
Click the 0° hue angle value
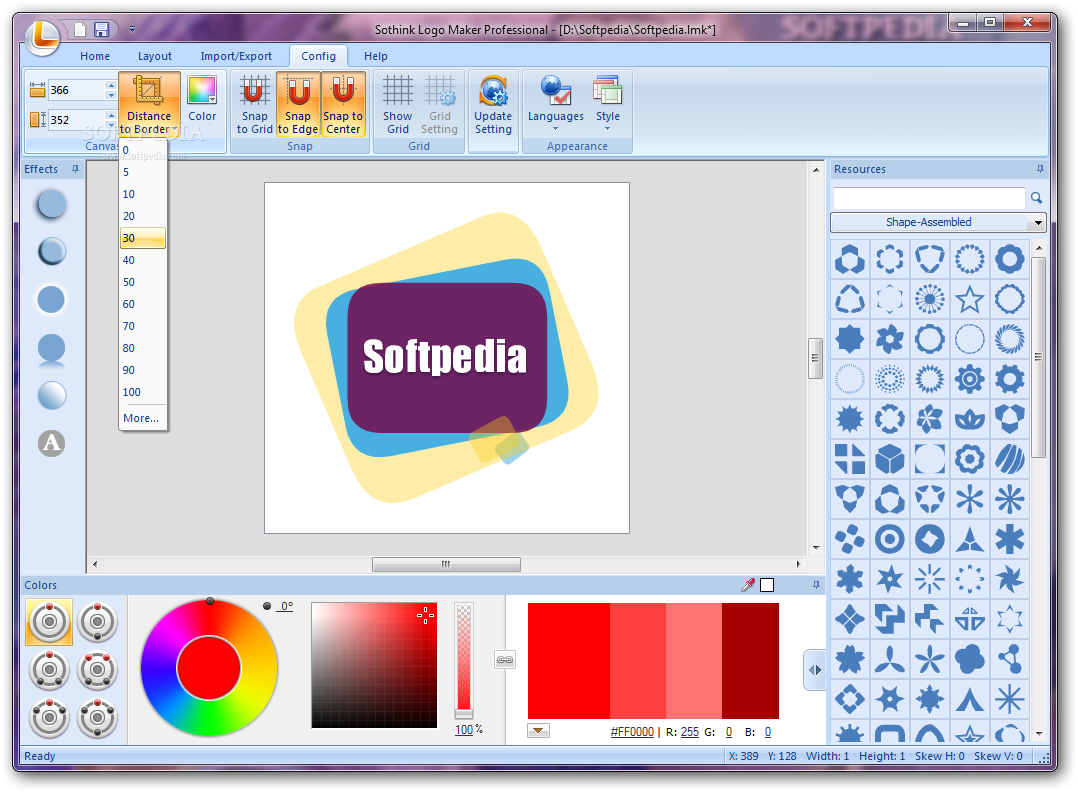coord(287,606)
